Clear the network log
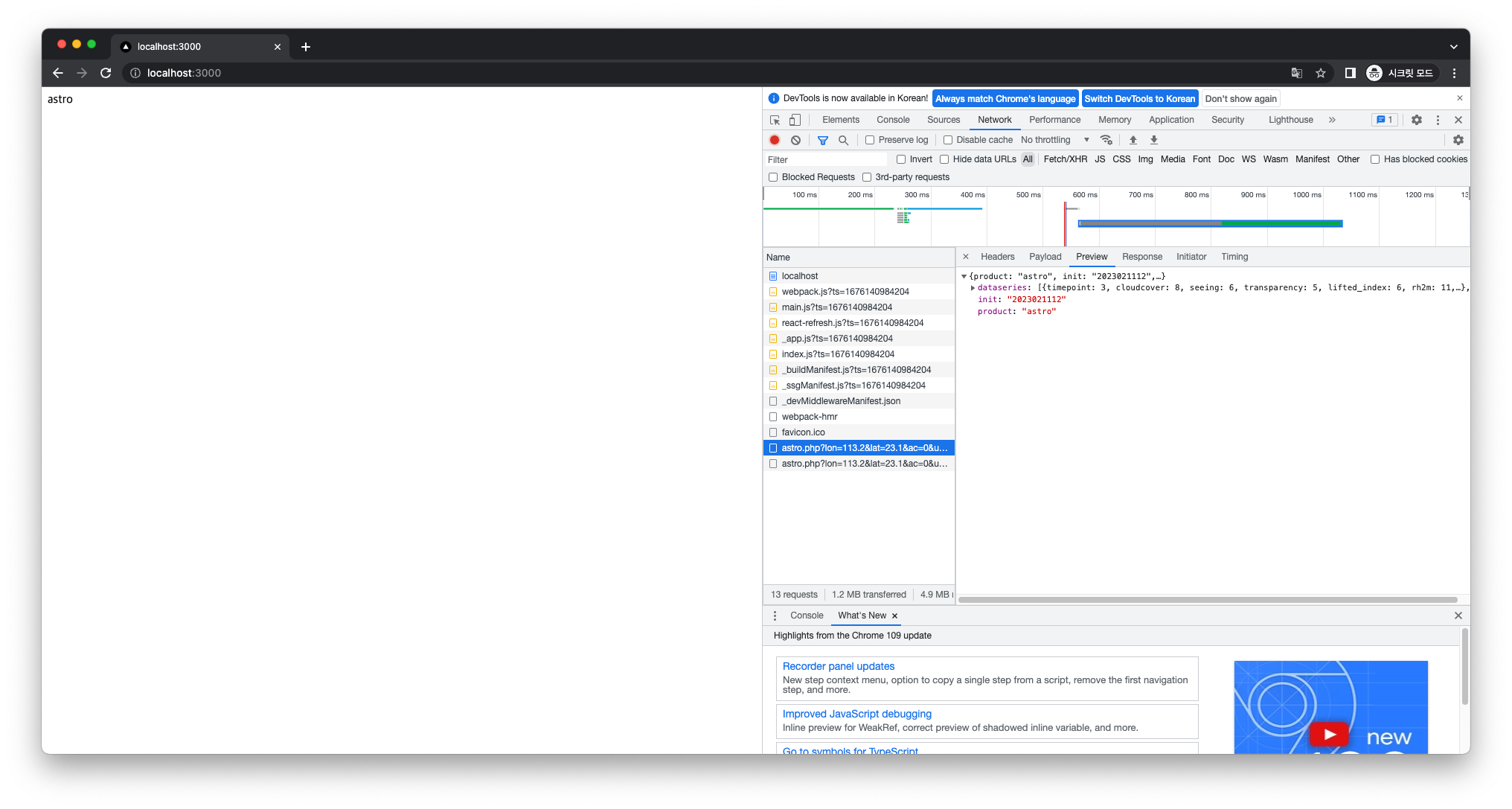The height and width of the screenshot is (809, 1512). 795,140
